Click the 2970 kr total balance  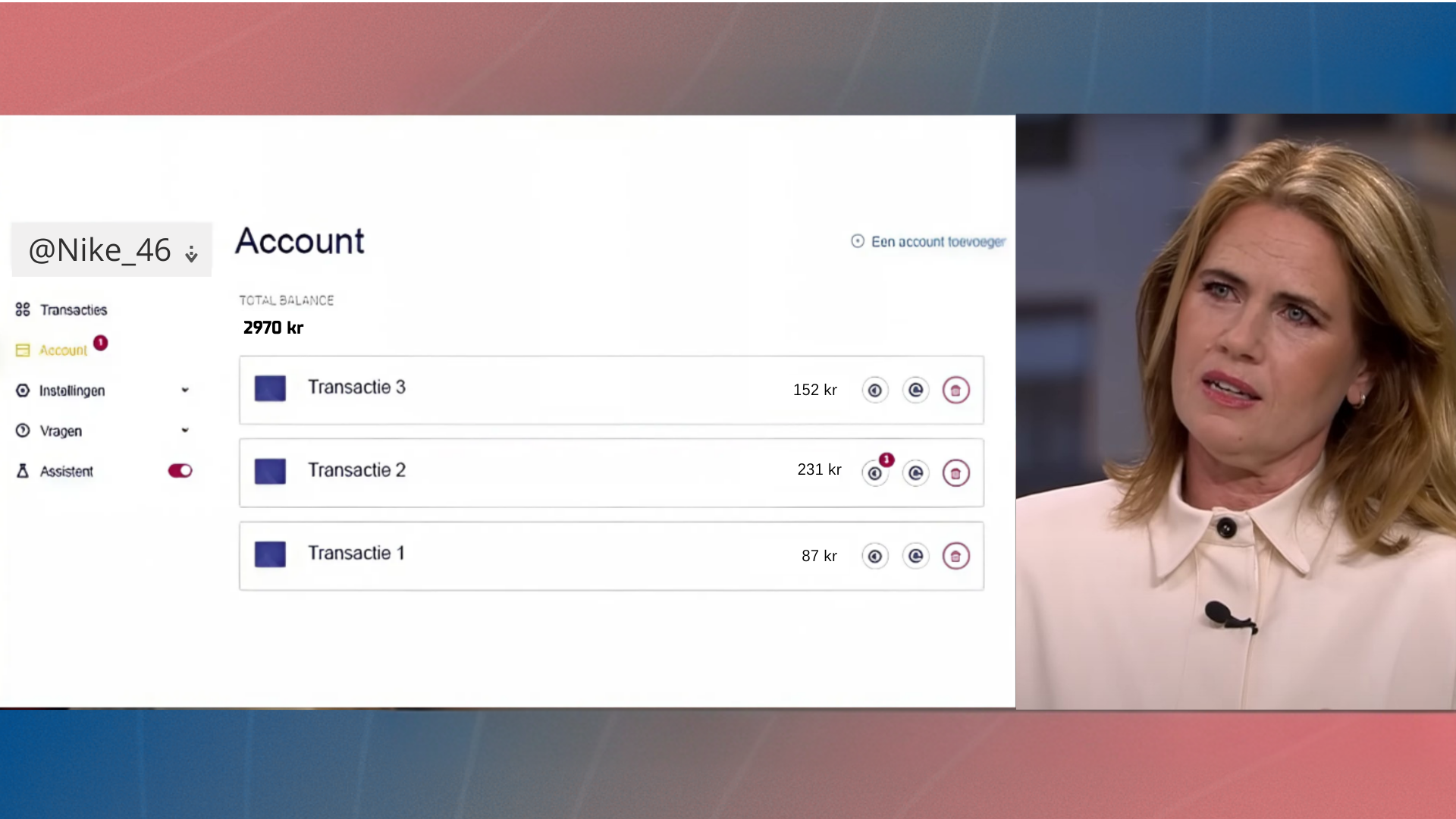(273, 328)
